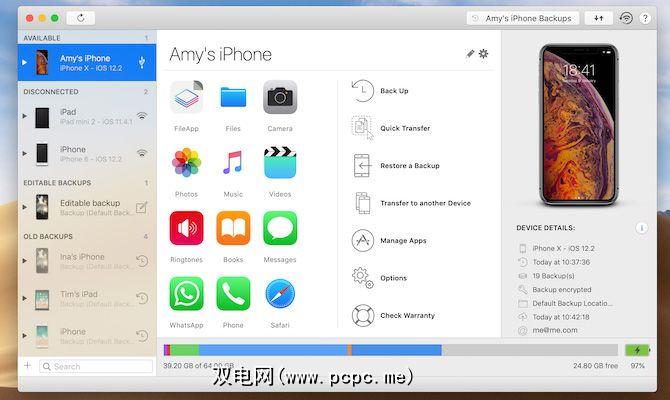Screen dimensions: 670x400
Task: Click the Restore a Backup label
Action: tap(410, 166)
